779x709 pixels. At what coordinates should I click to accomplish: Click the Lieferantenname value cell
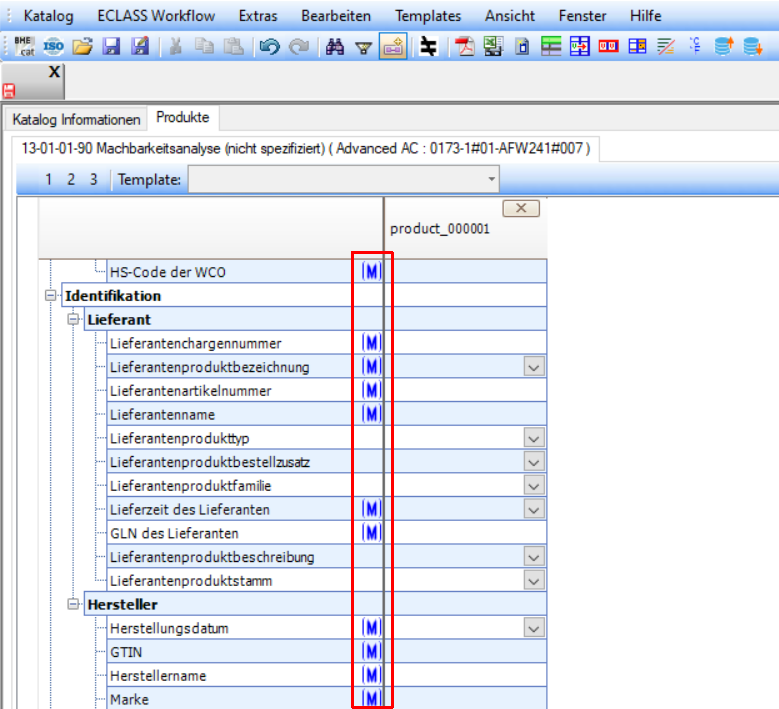point(466,414)
